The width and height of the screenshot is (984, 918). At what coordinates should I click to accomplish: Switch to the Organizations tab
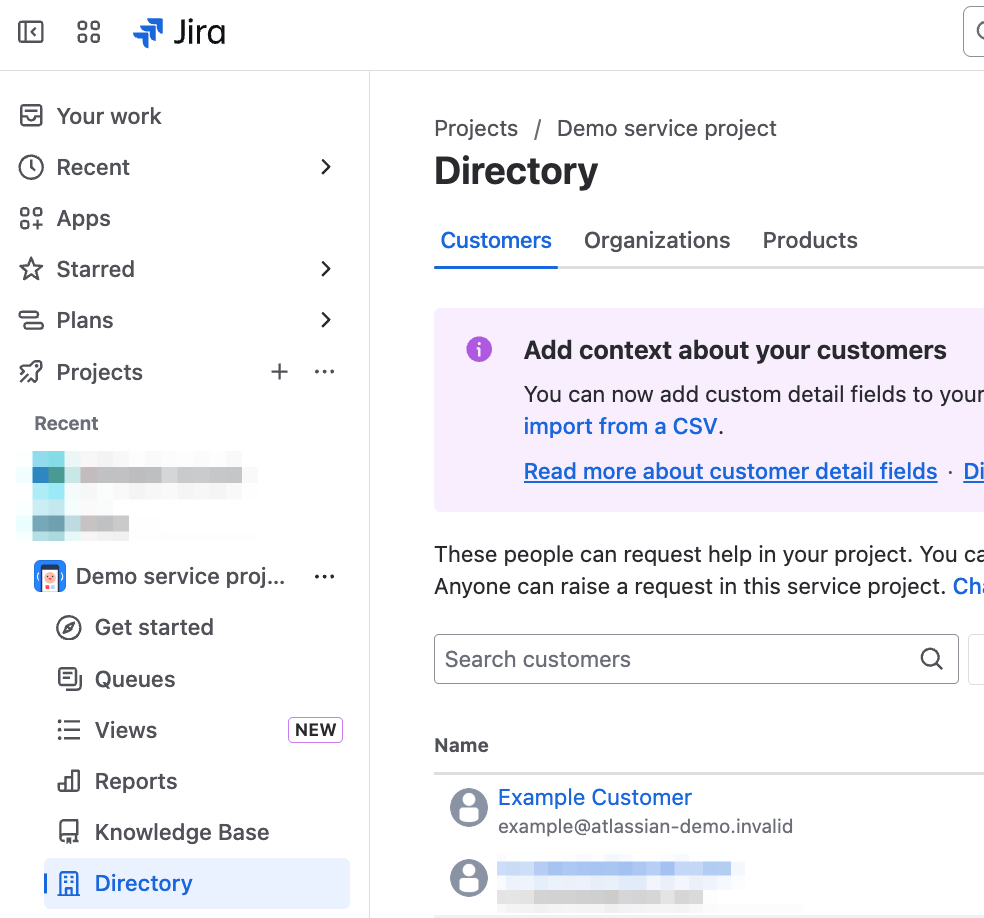657,240
